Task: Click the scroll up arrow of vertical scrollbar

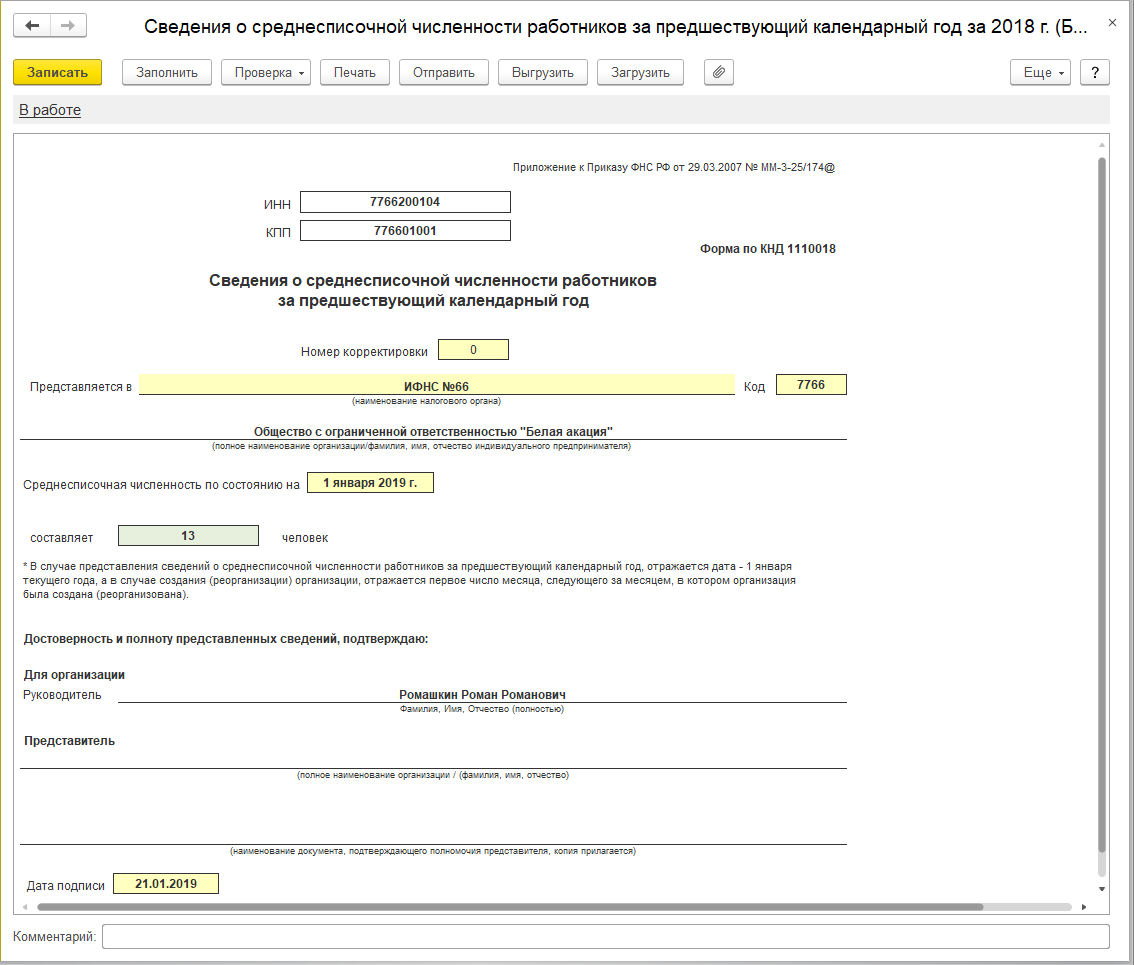Action: tap(1101, 145)
